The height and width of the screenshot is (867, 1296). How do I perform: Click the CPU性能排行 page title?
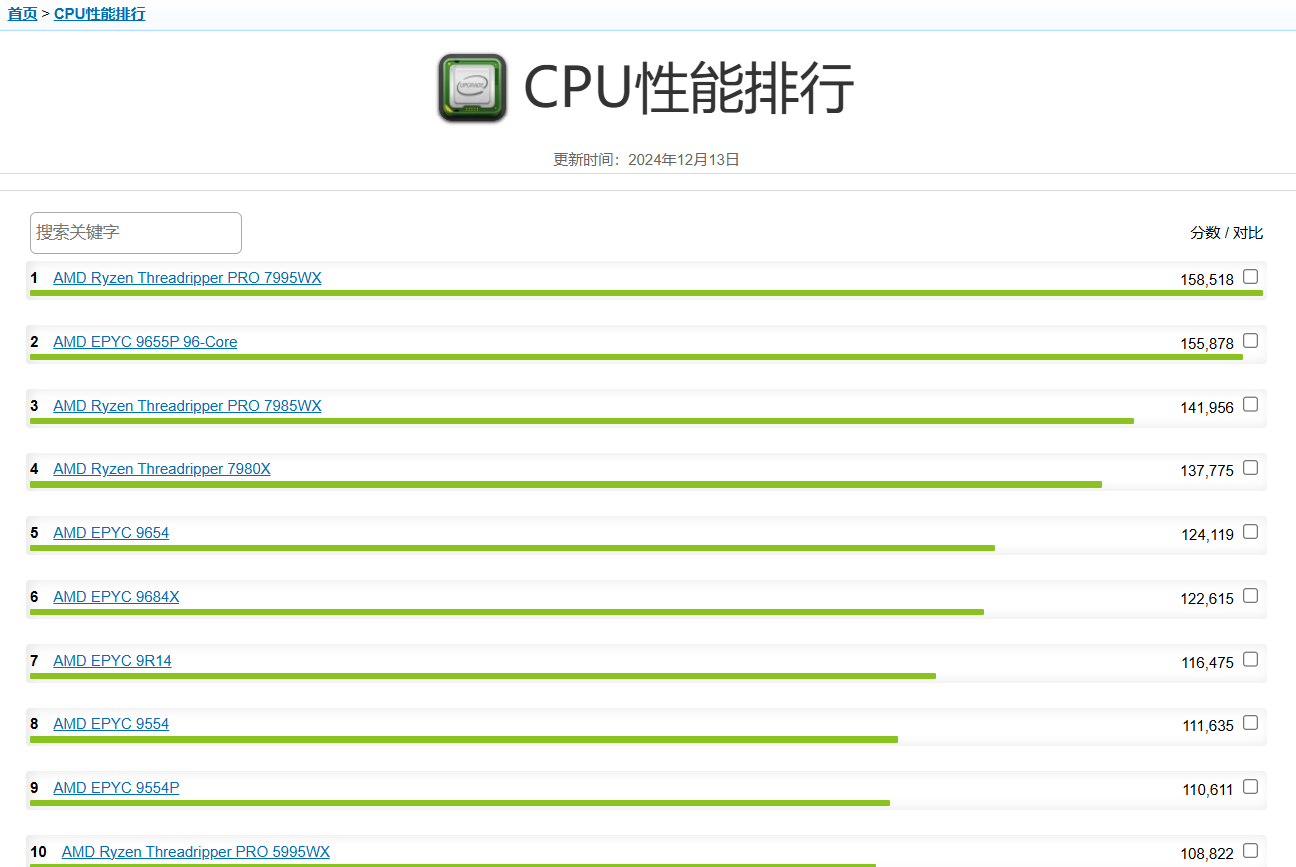pos(689,88)
